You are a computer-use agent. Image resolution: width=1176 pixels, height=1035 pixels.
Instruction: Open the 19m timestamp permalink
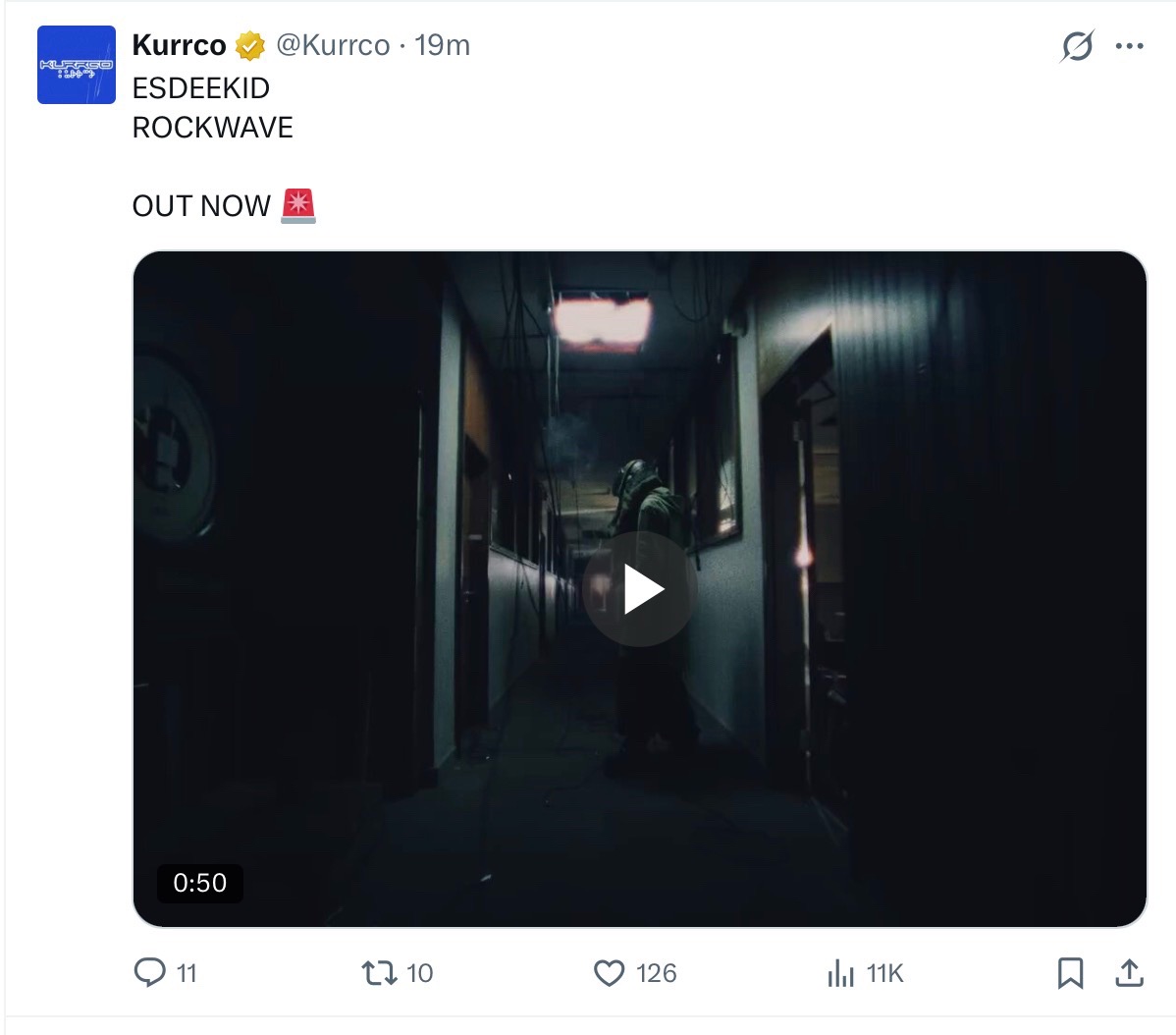(443, 45)
